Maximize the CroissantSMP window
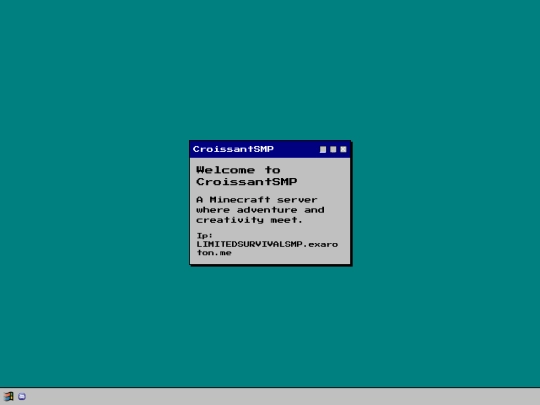The width and height of the screenshot is (540, 405). tap(333, 149)
